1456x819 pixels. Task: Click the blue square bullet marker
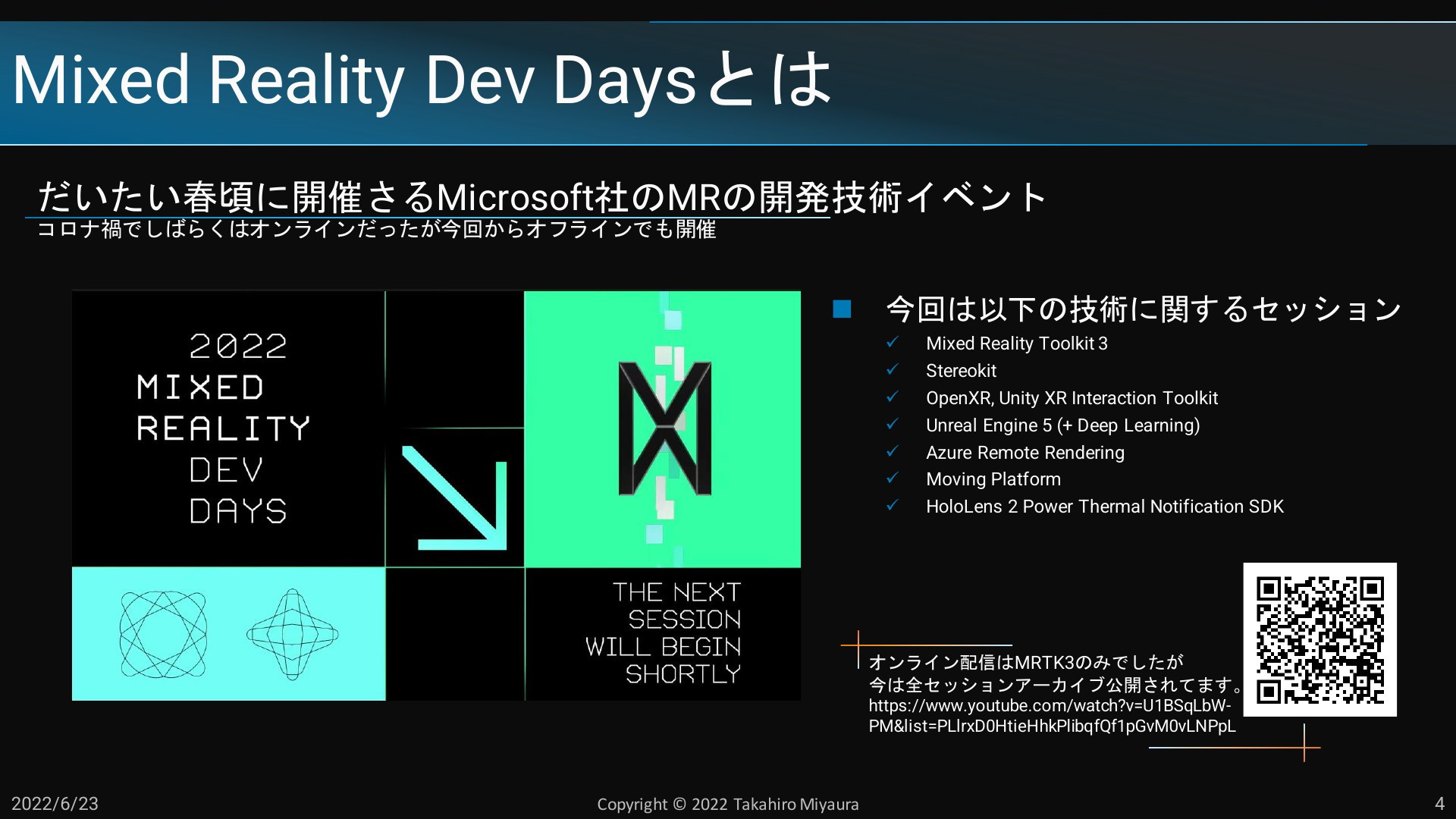click(x=842, y=309)
